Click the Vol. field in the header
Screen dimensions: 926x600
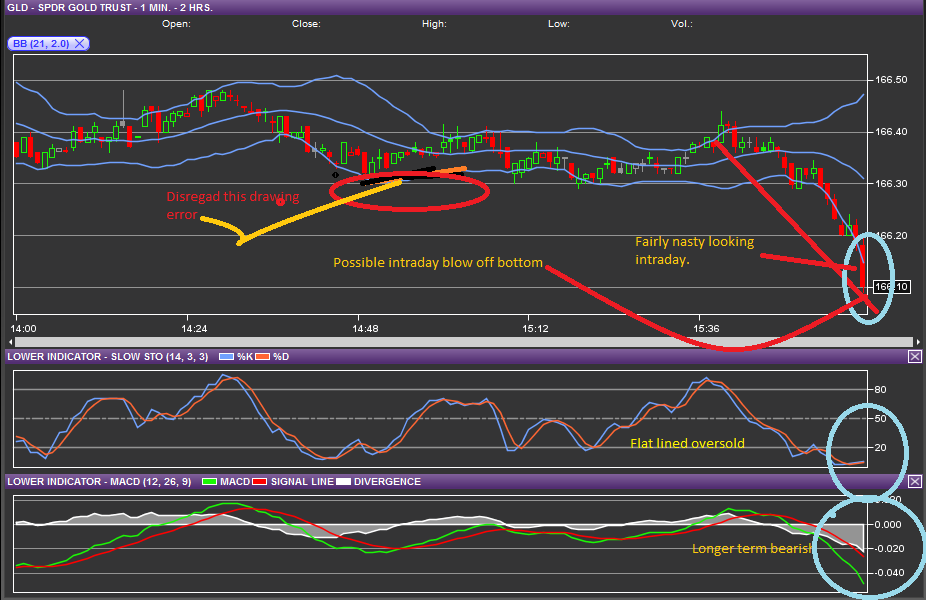[681, 23]
